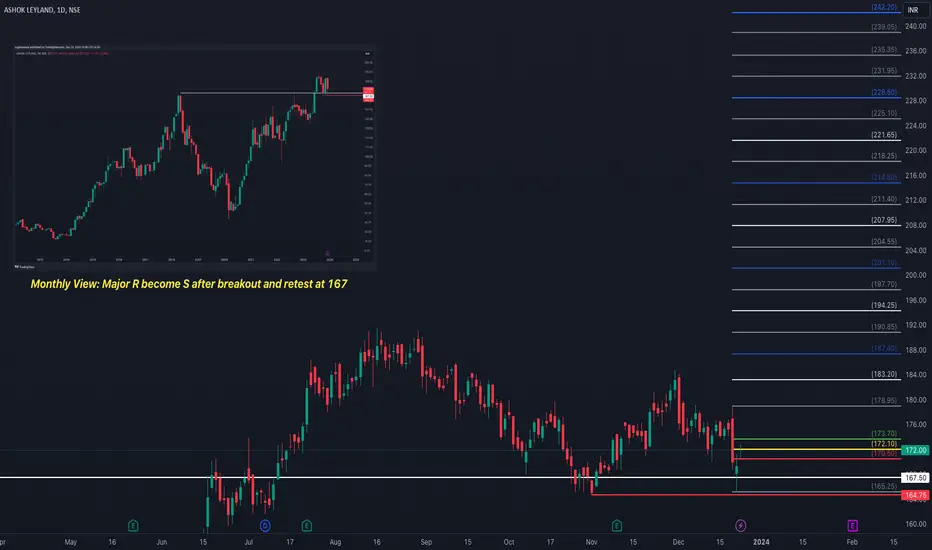Select the blue level label (228.50)

884,92
